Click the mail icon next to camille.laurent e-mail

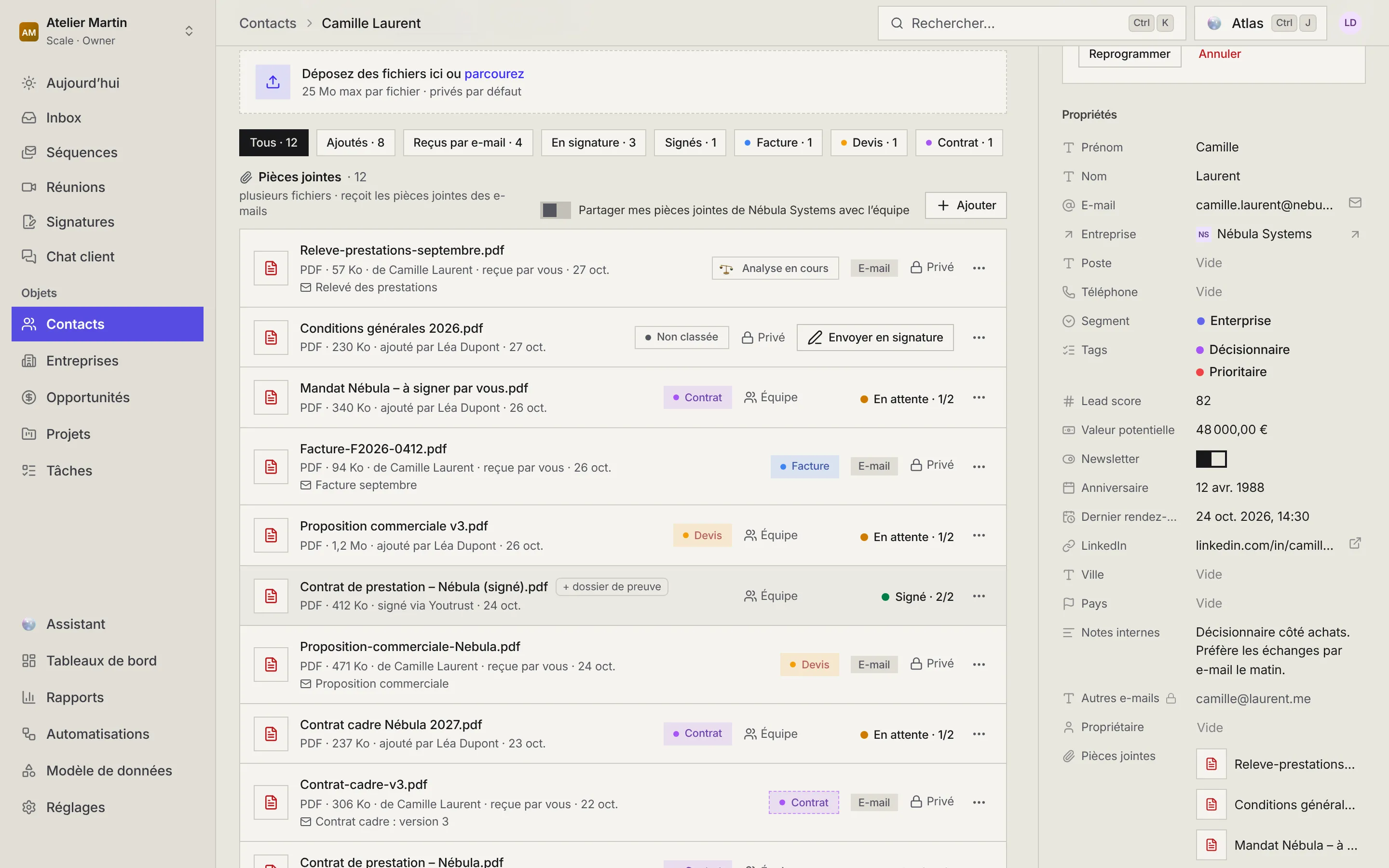[x=1355, y=203]
